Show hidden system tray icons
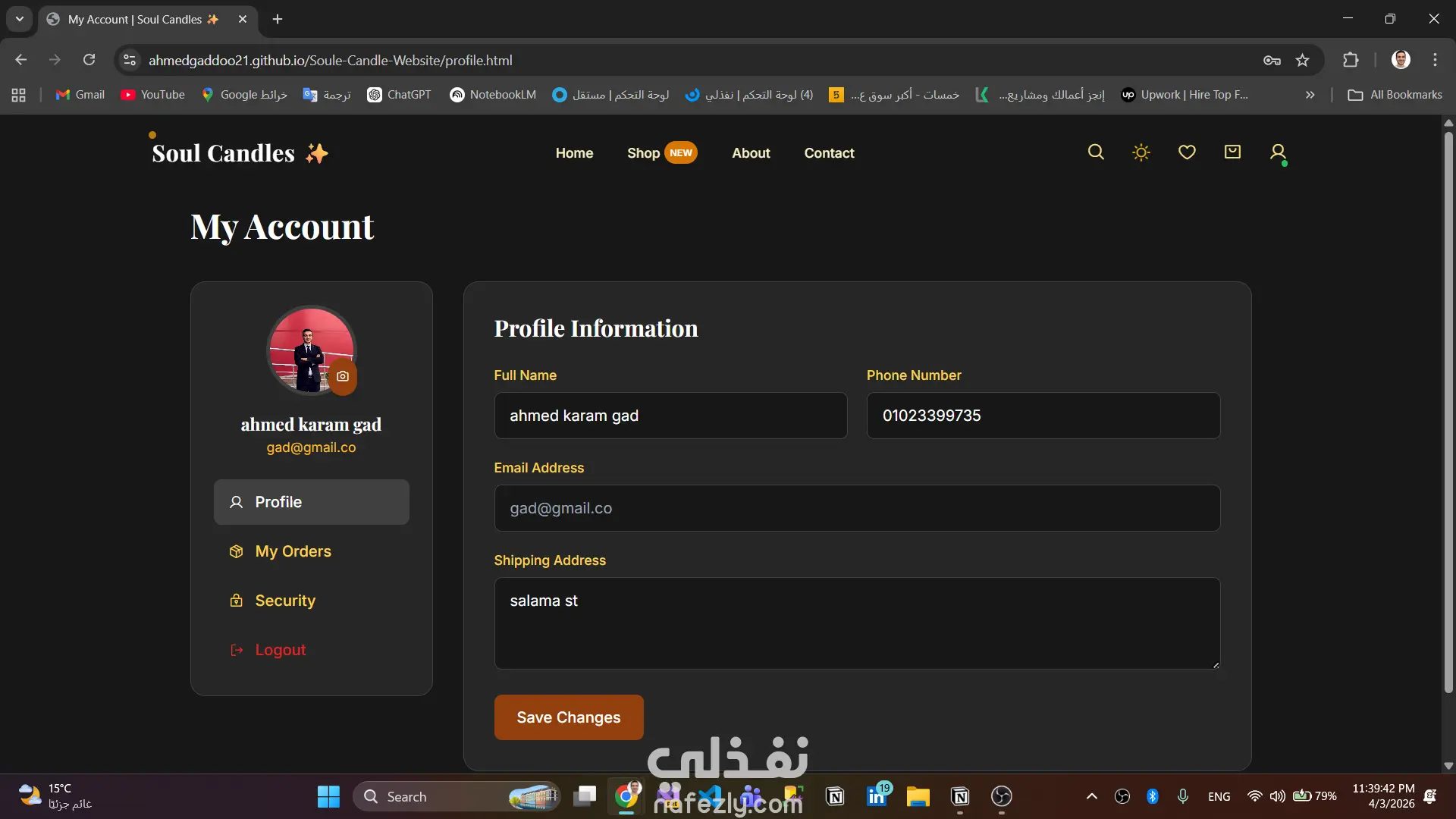 (x=1091, y=796)
